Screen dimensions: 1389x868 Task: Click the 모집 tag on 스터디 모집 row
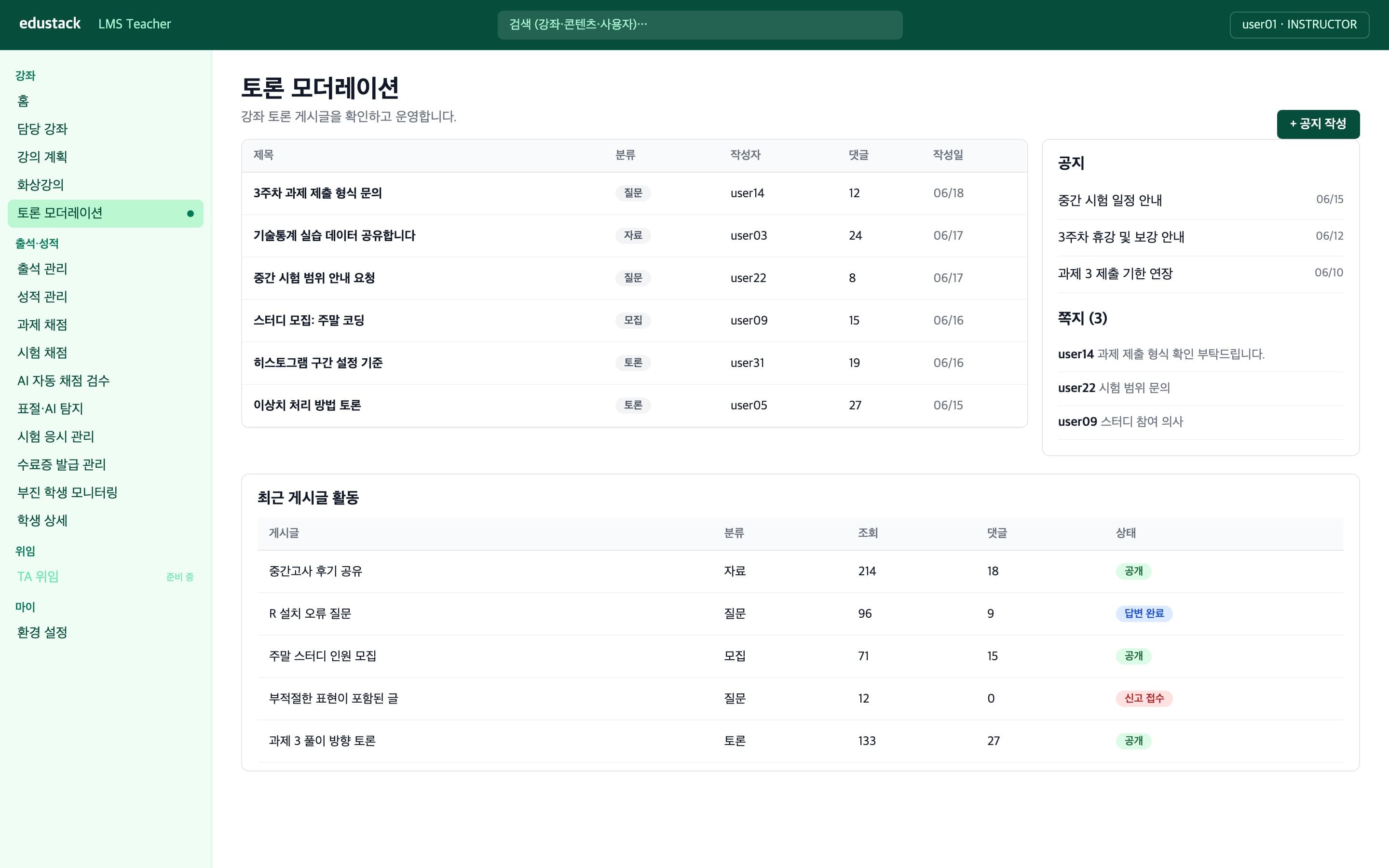coord(633,320)
